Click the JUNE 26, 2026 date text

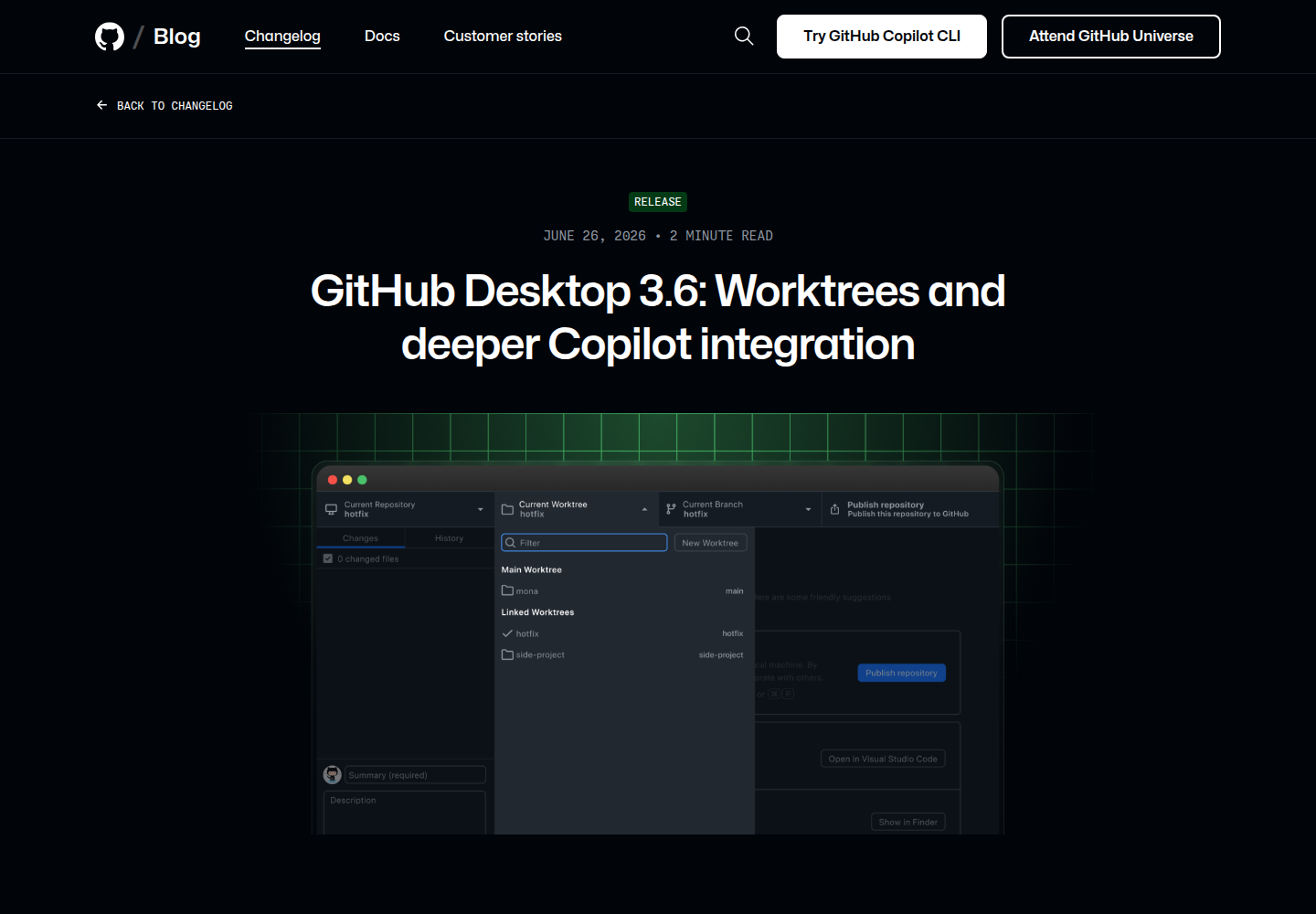595,236
